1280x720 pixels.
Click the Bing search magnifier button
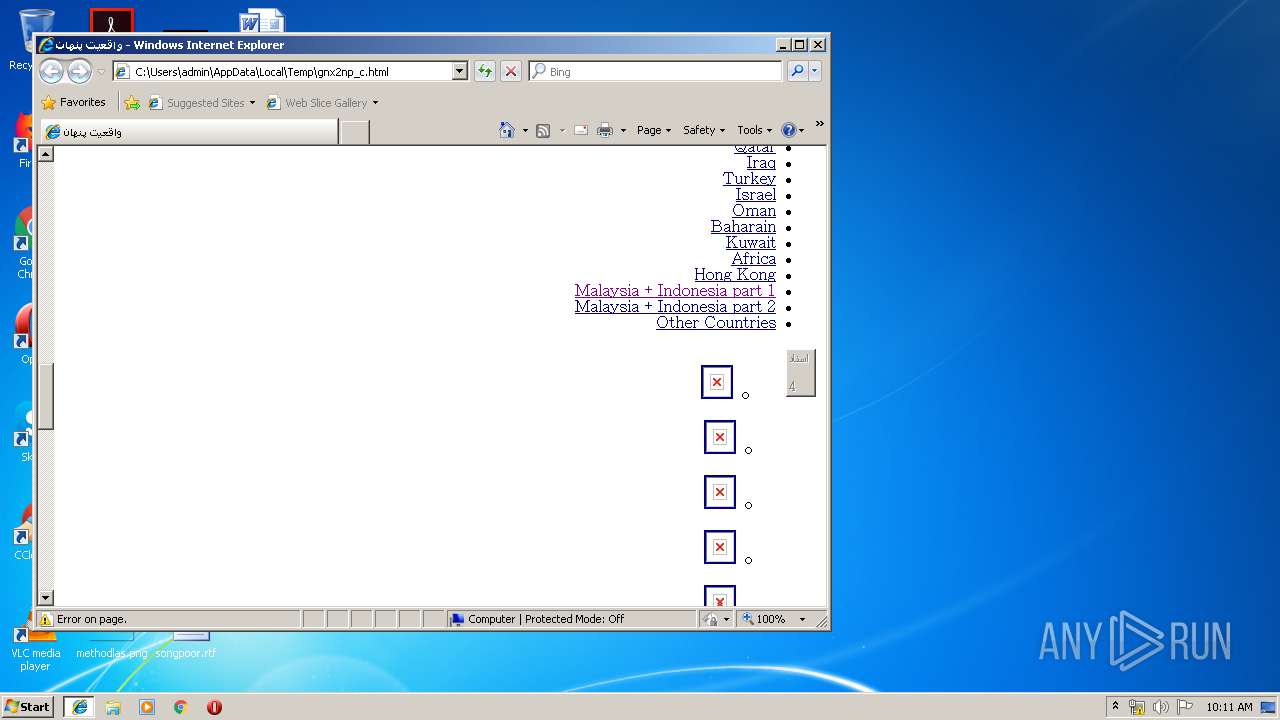[x=797, y=71]
